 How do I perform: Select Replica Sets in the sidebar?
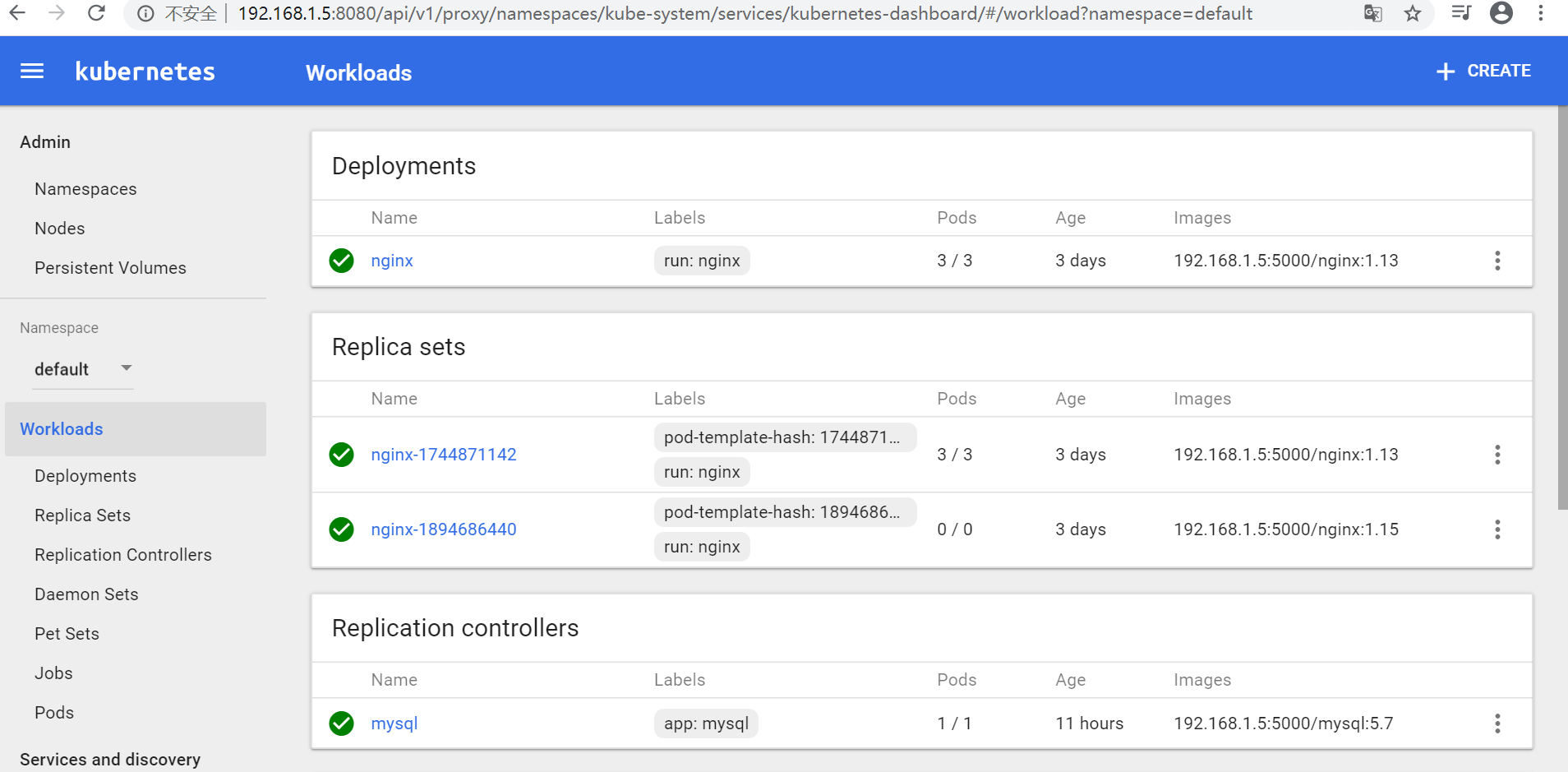pyautogui.click(x=82, y=515)
